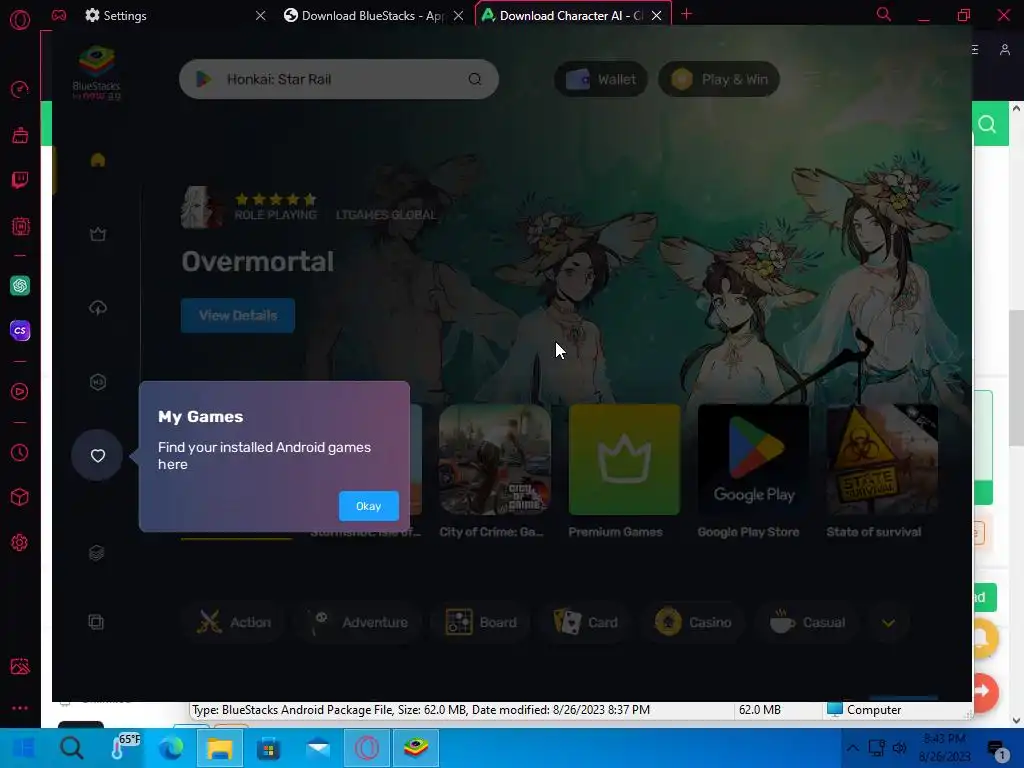Image resolution: width=1024 pixels, height=768 pixels.
Task: Open BlueStacks from the taskbar
Action: (x=416, y=748)
